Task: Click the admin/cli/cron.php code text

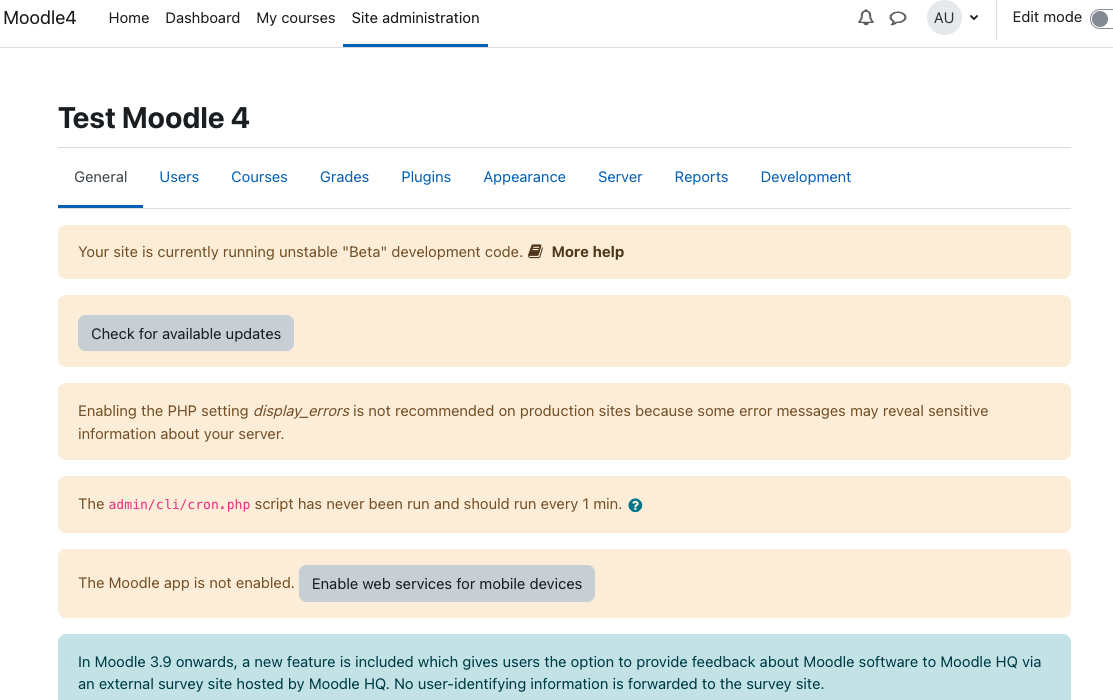Action: 179,505
